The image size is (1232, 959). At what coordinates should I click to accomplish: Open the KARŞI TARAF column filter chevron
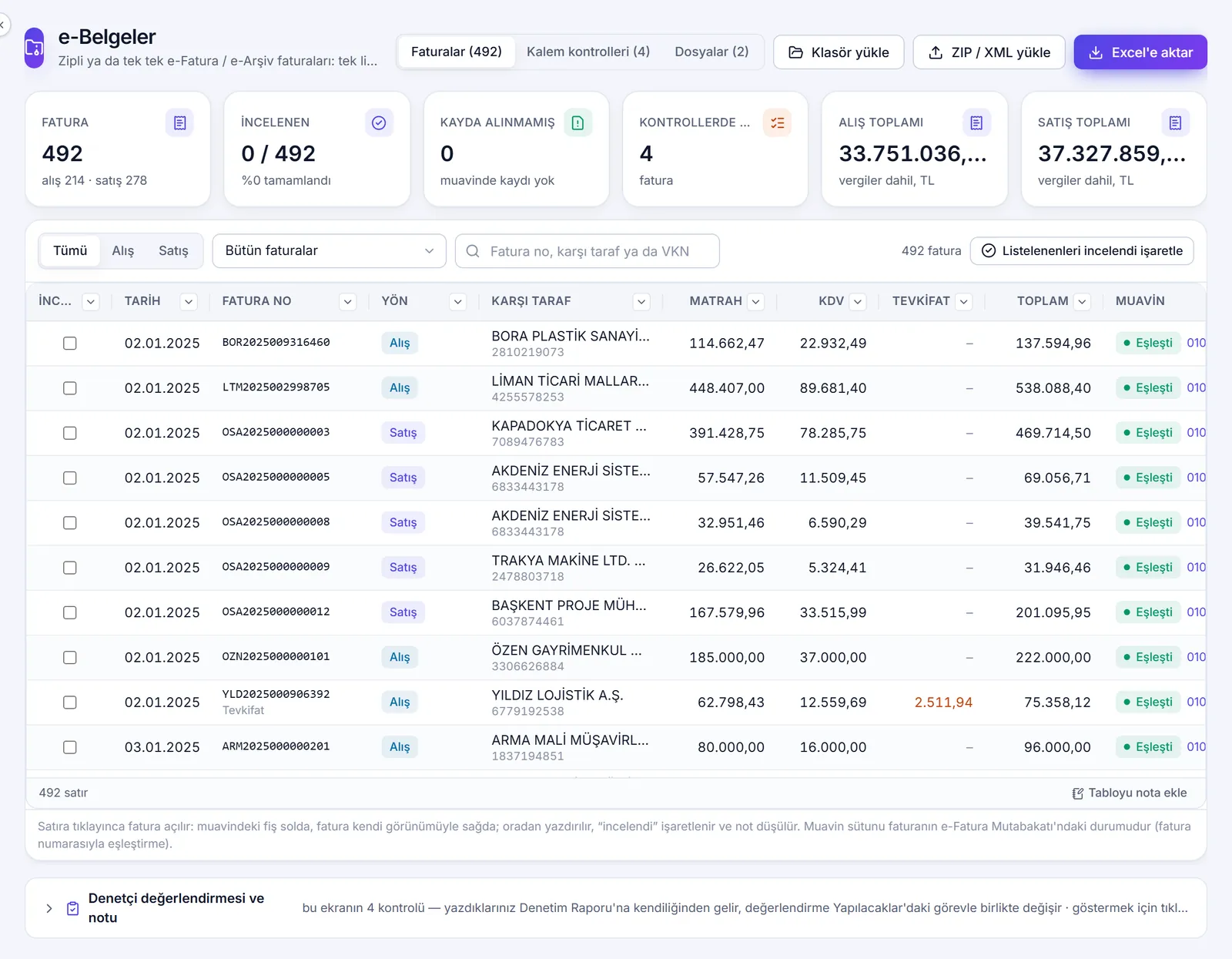[x=641, y=302]
